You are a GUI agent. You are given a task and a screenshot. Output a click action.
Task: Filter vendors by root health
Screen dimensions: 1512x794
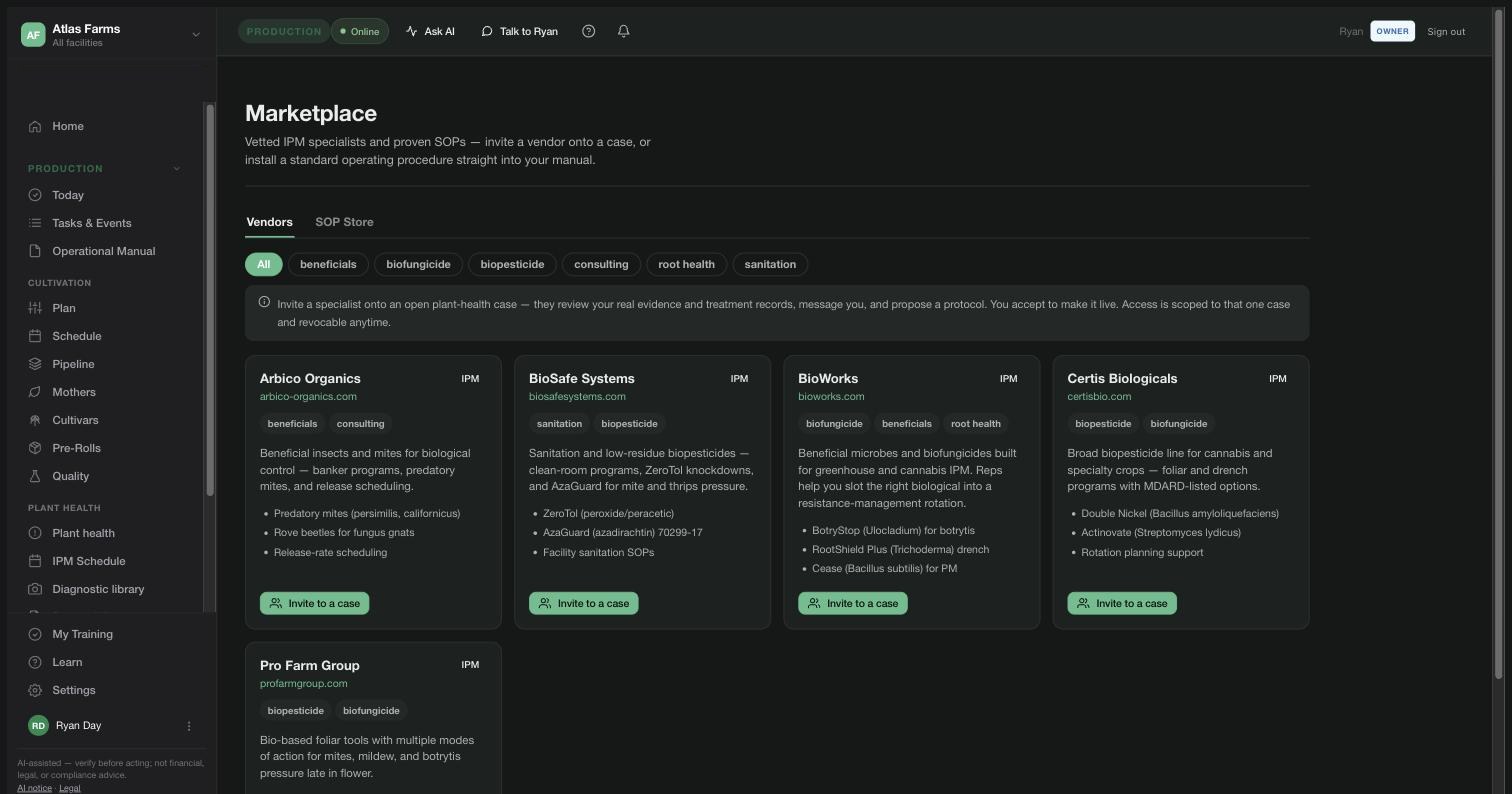[x=686, y=264]
